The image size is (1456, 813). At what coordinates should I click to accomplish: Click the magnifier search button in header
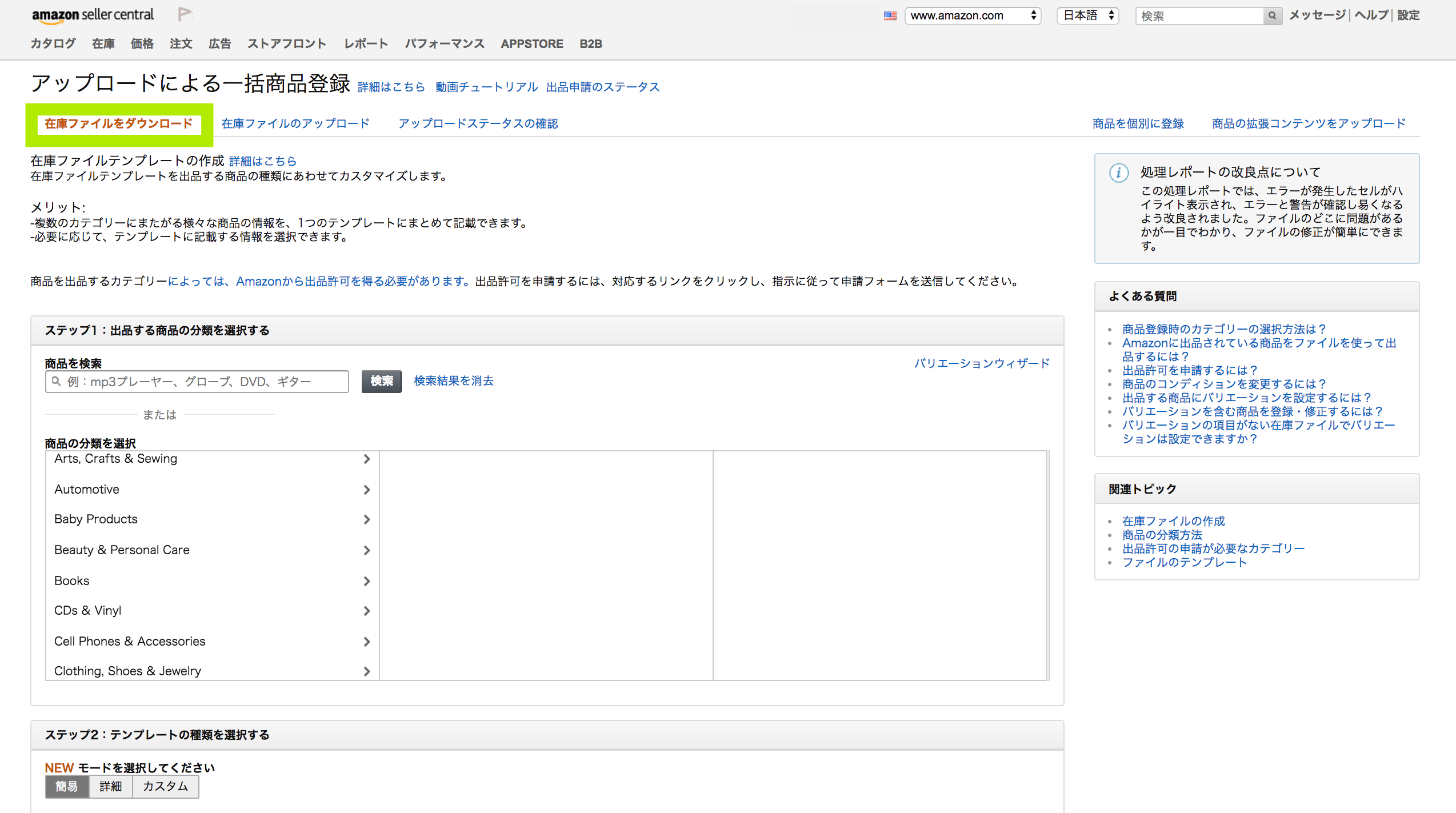(x=1272, y=16)
